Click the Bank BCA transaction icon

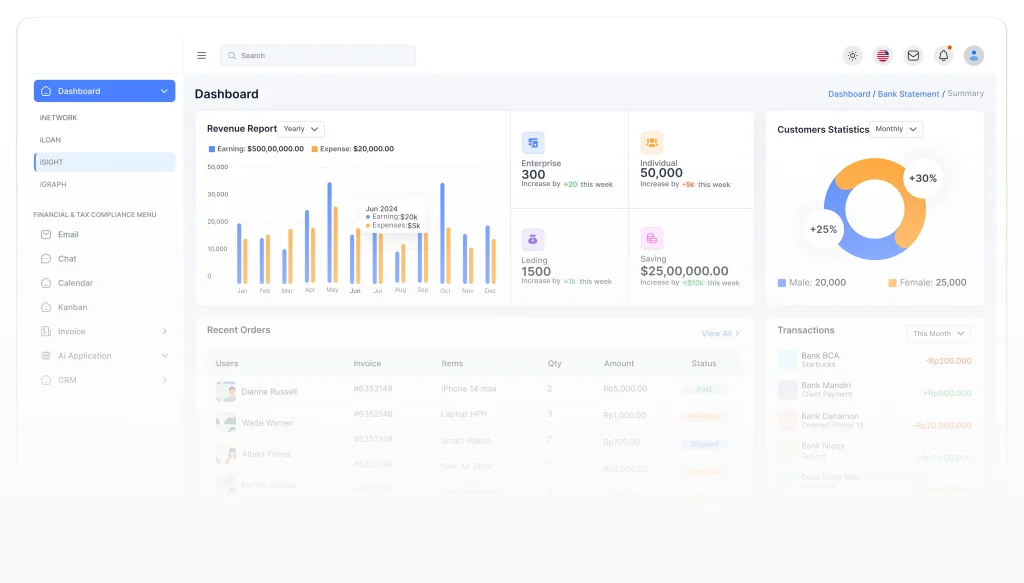tap(788, 359)
